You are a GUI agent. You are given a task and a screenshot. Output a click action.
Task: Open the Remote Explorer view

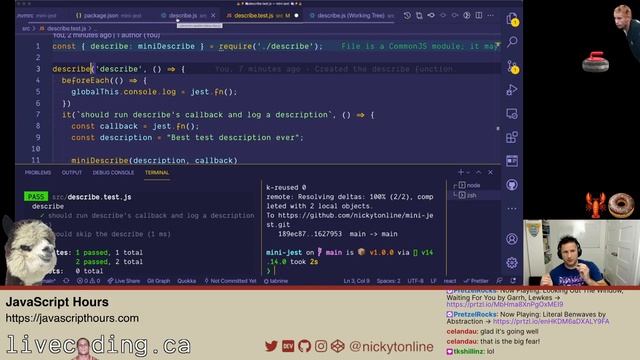(x=512, y=113)
